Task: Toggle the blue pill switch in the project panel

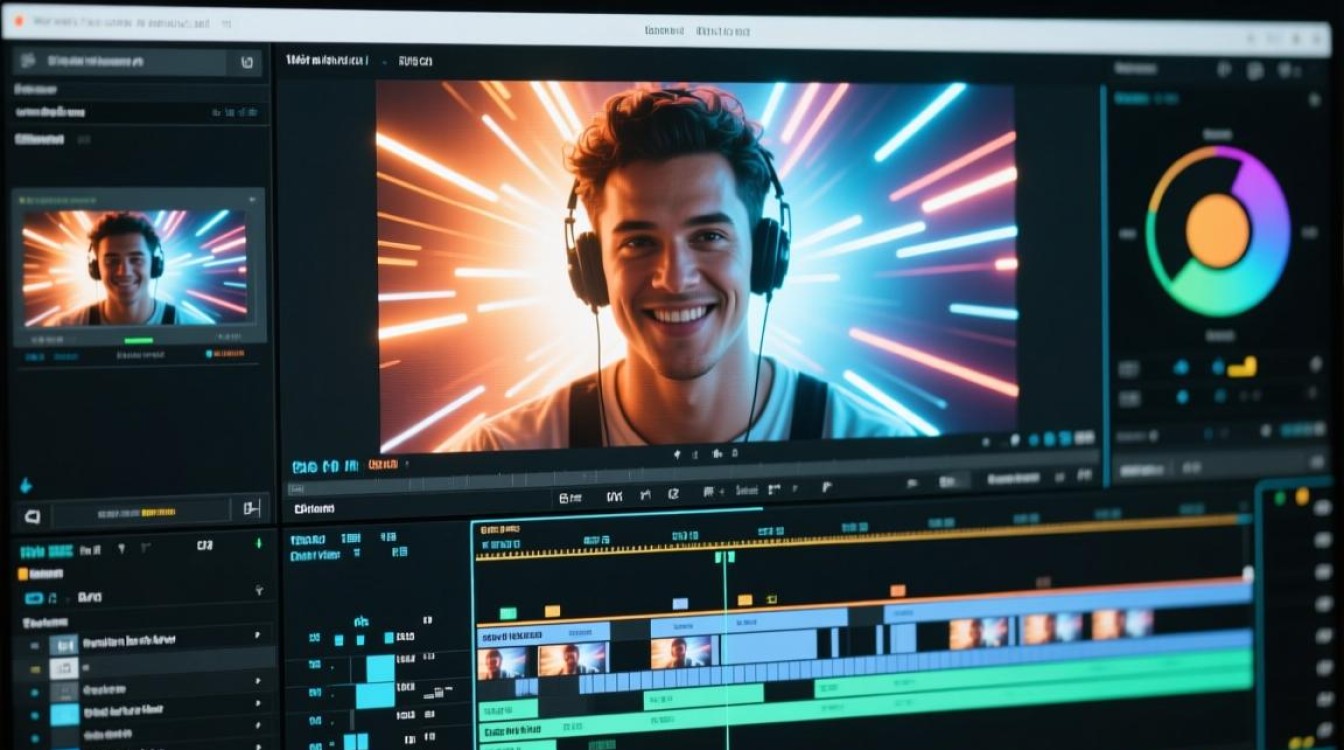Action: [x=33, y=598]
